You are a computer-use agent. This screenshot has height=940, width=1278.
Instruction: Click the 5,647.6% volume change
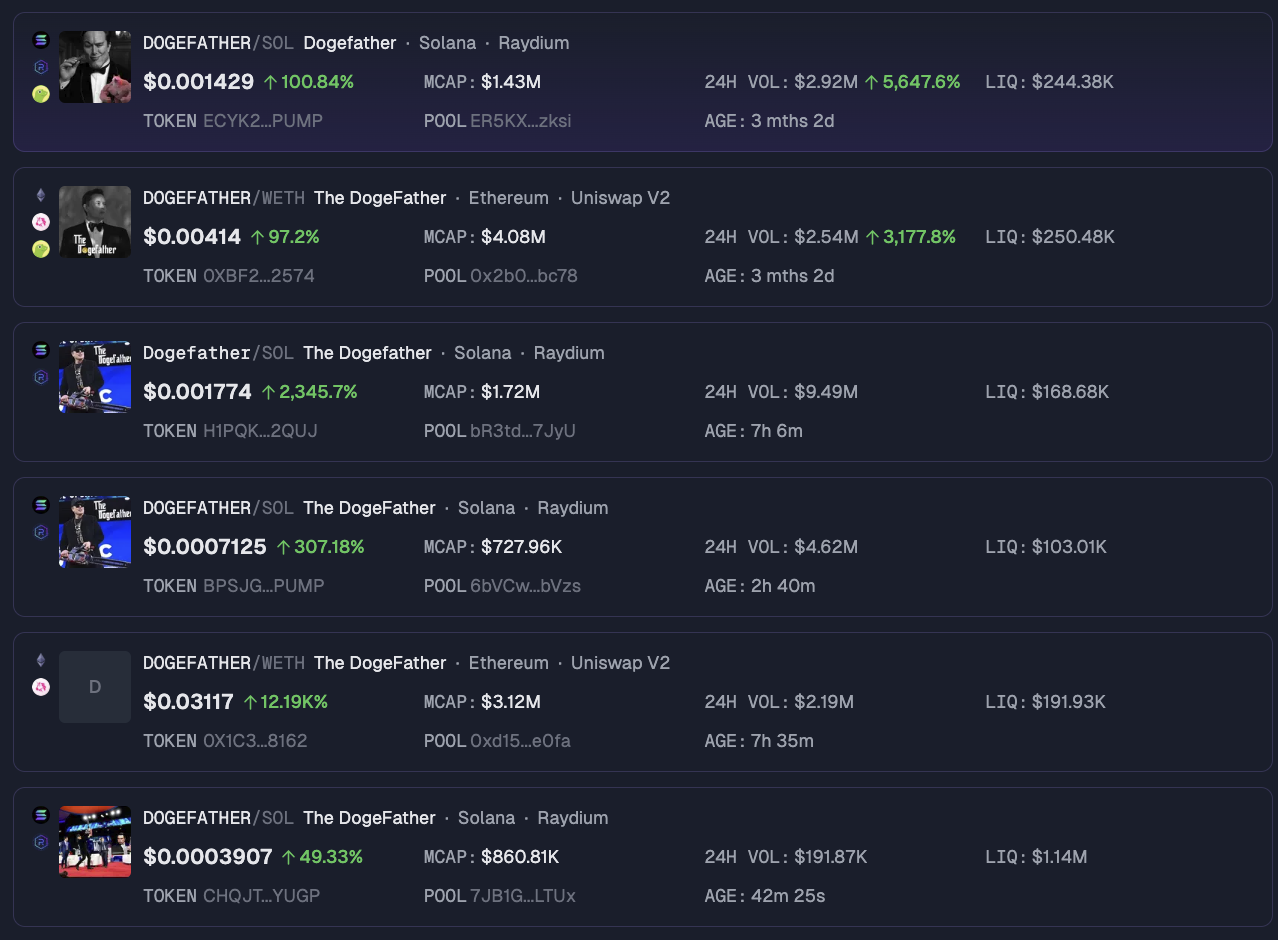pos(913,82)
